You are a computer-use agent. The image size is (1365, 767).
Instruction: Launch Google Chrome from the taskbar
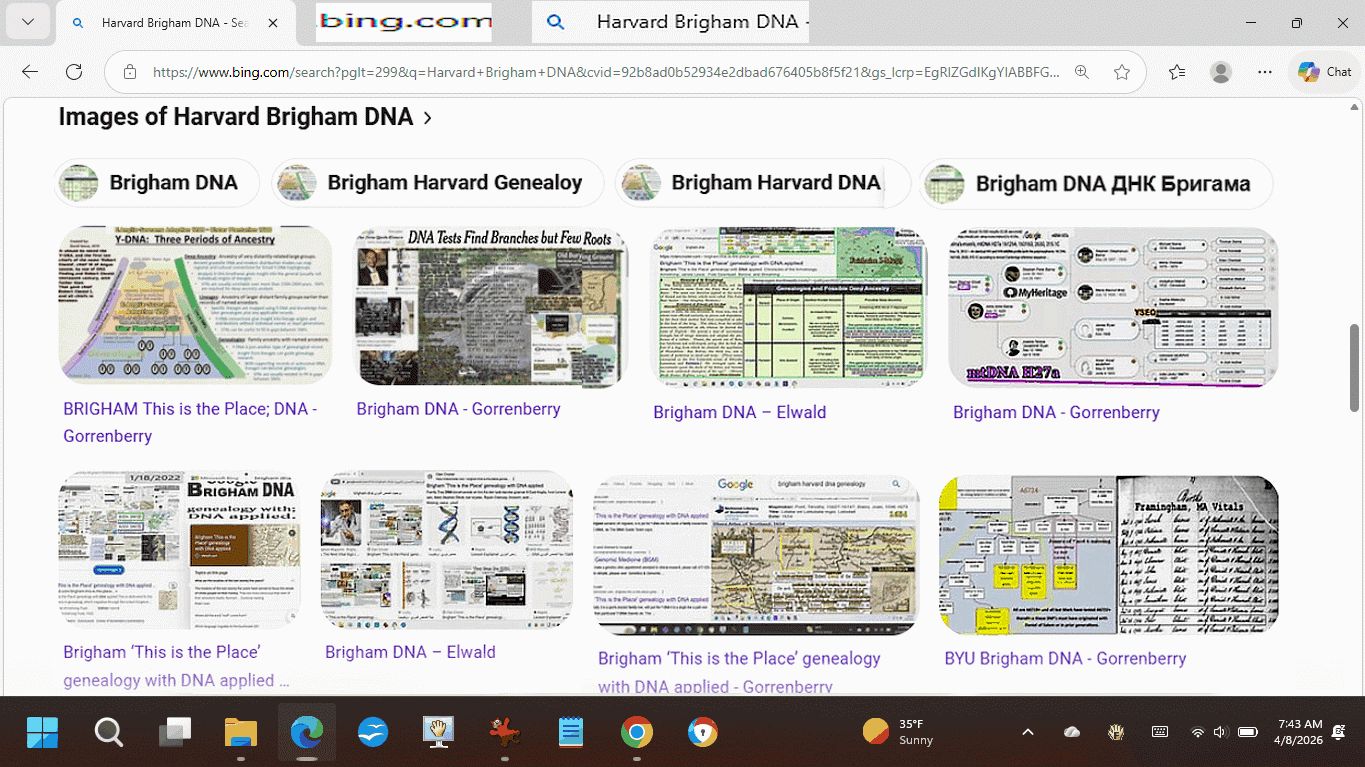[636, 733]
